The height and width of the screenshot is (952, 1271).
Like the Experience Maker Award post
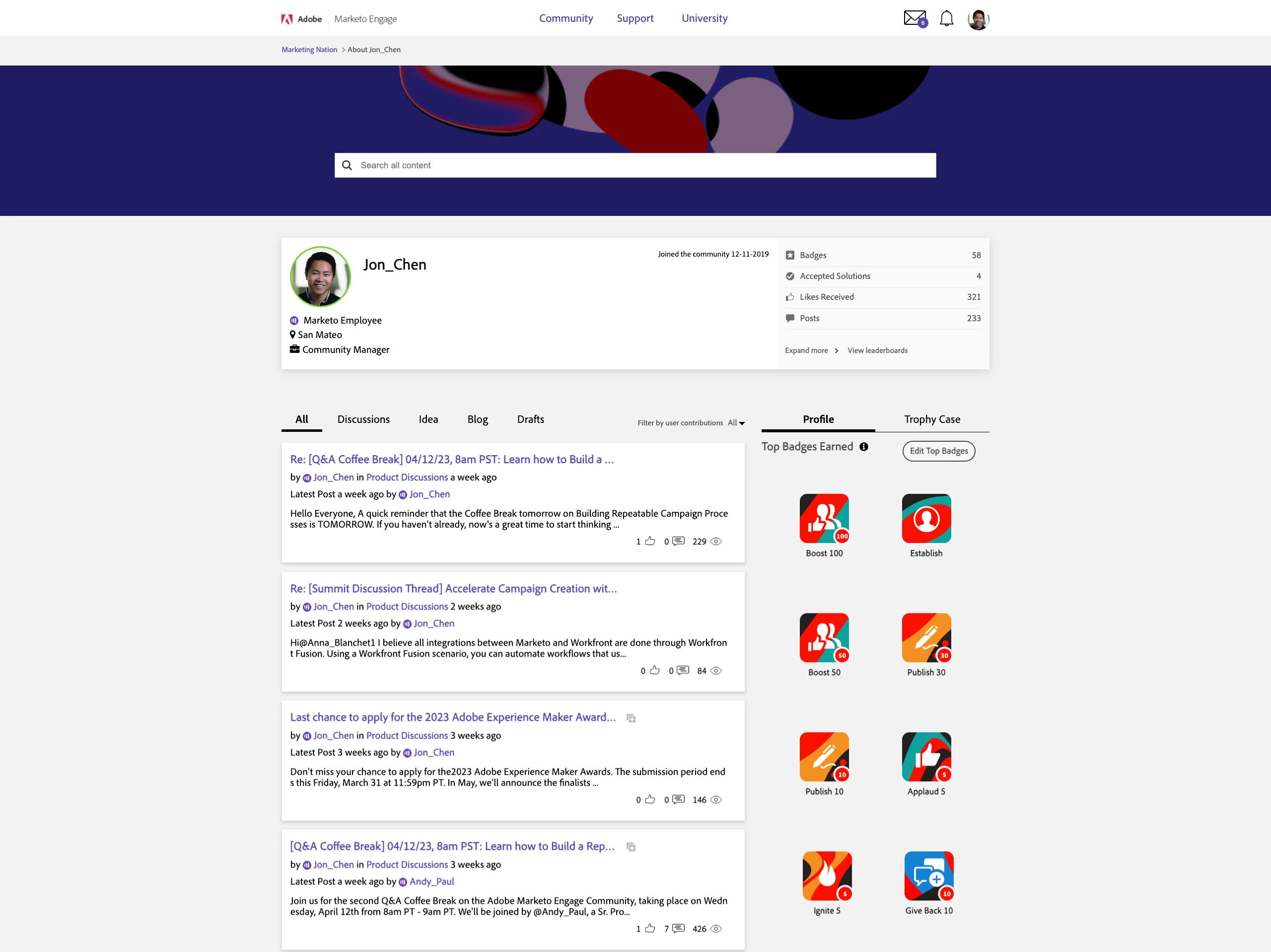click(650, 800)
